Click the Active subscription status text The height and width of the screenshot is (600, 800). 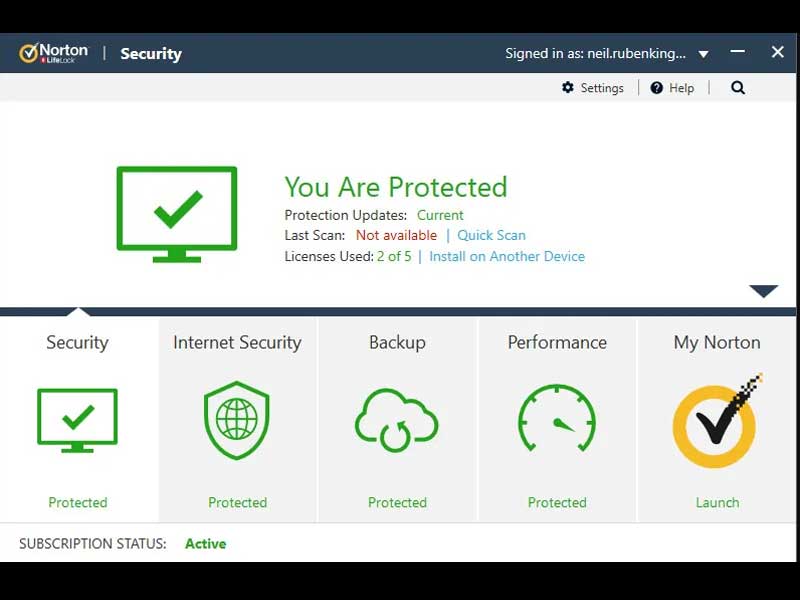point(205,544)
